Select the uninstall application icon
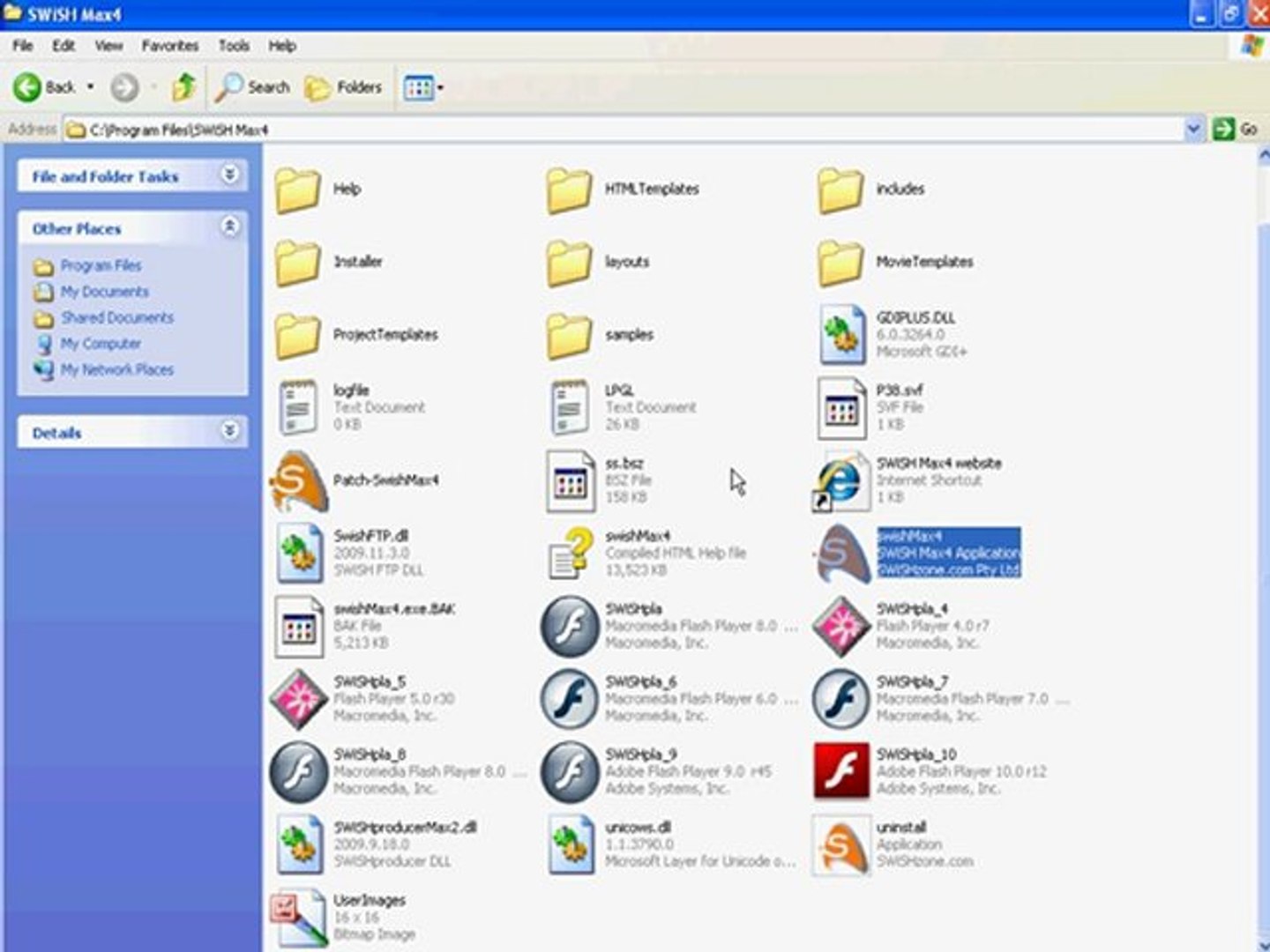This screenshot has width=1270, height=952. (x=840, y=844)
